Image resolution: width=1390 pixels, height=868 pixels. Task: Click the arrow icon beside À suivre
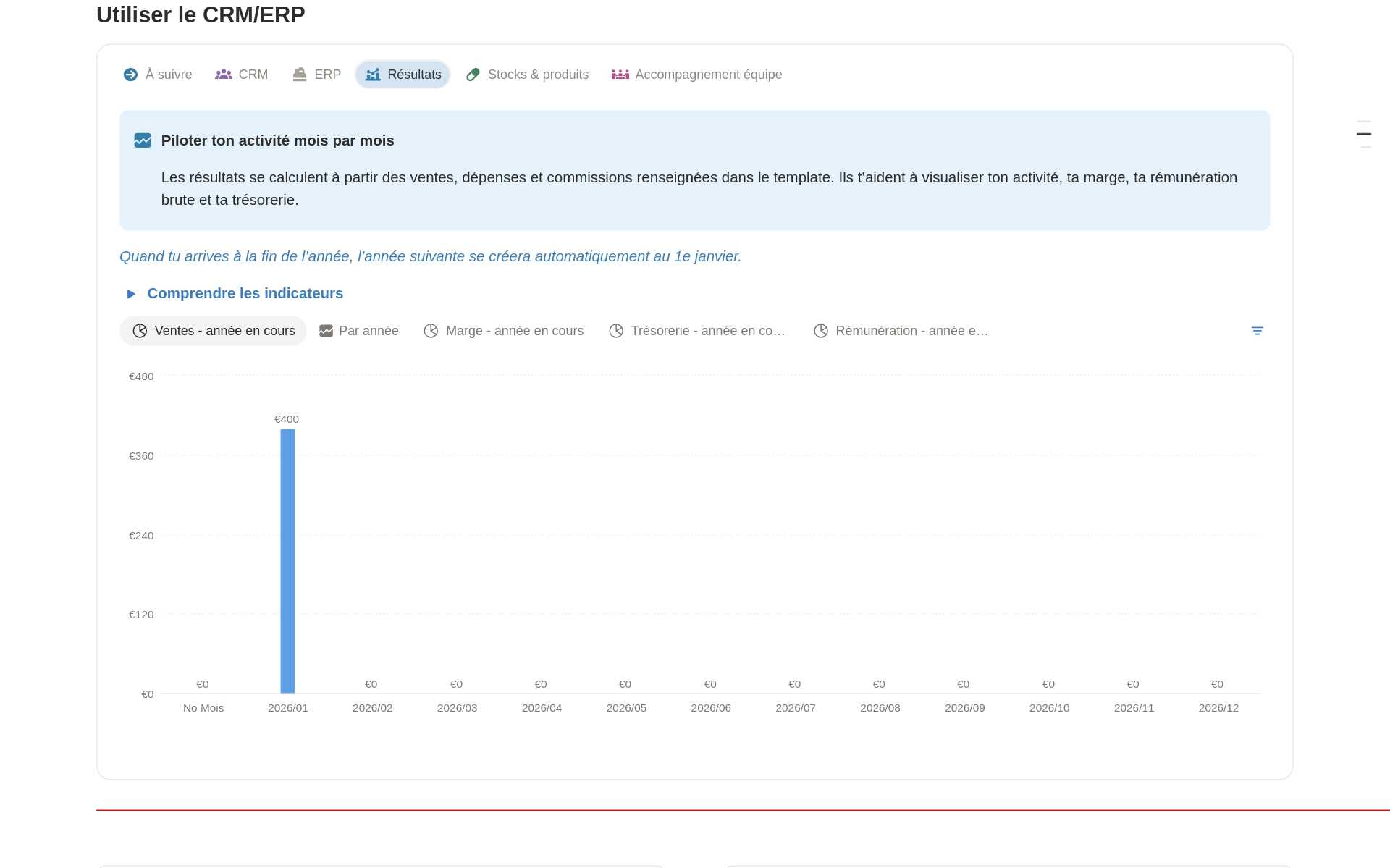130,75
